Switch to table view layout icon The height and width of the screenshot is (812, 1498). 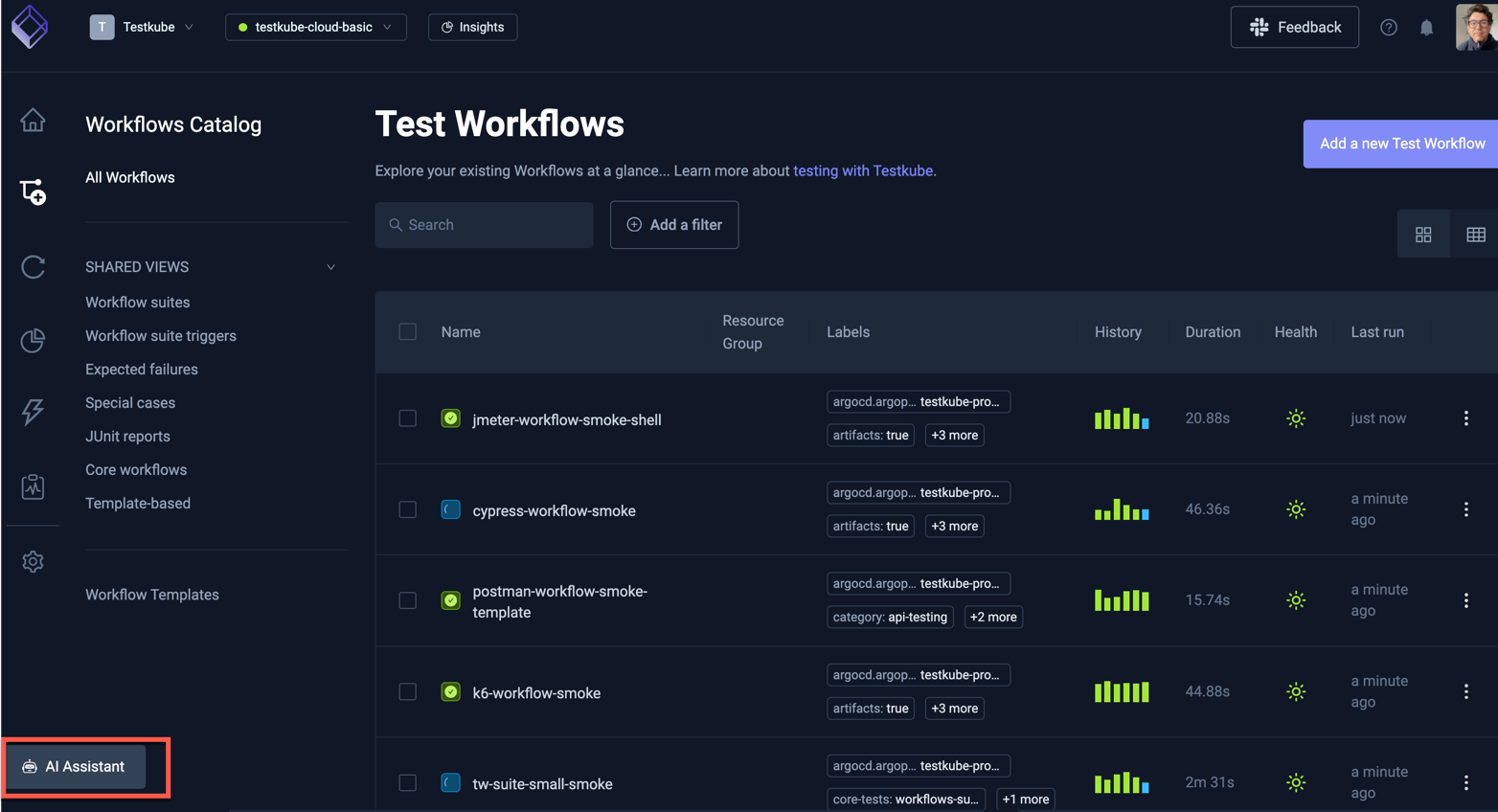1475,235
